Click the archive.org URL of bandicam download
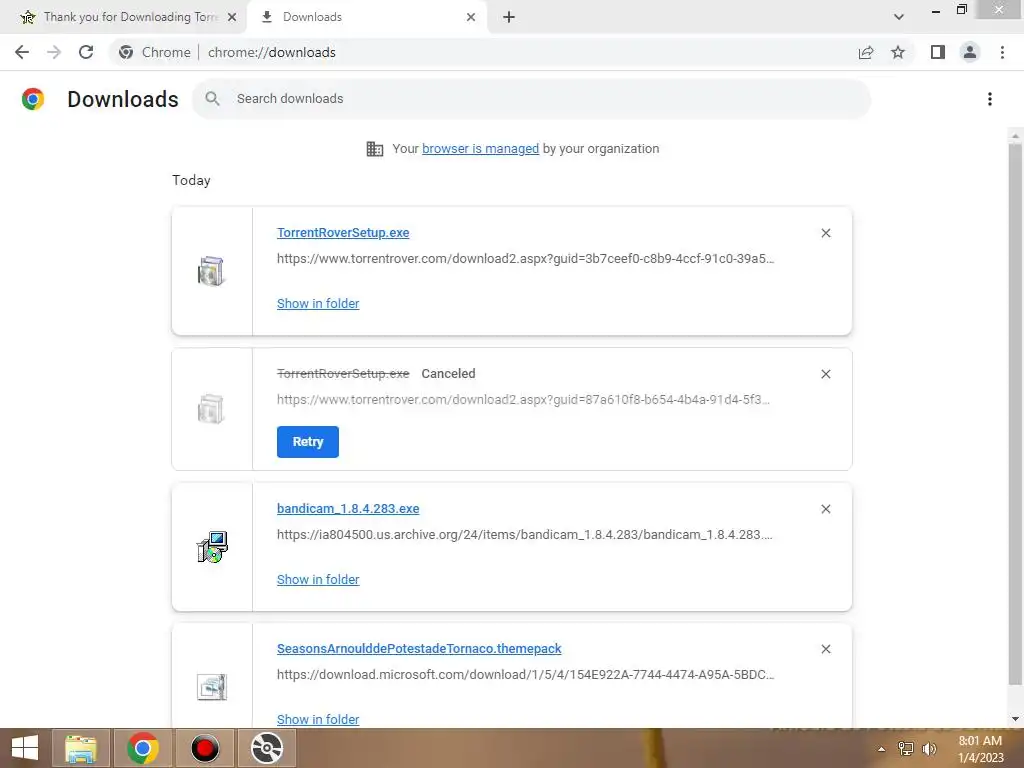This screenshot has height=768, width=1024. coord(524,535)
